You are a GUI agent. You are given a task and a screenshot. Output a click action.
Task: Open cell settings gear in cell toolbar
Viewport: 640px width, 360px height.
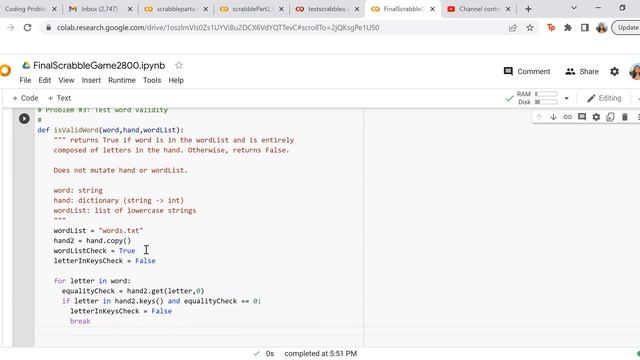pos(596,117)
